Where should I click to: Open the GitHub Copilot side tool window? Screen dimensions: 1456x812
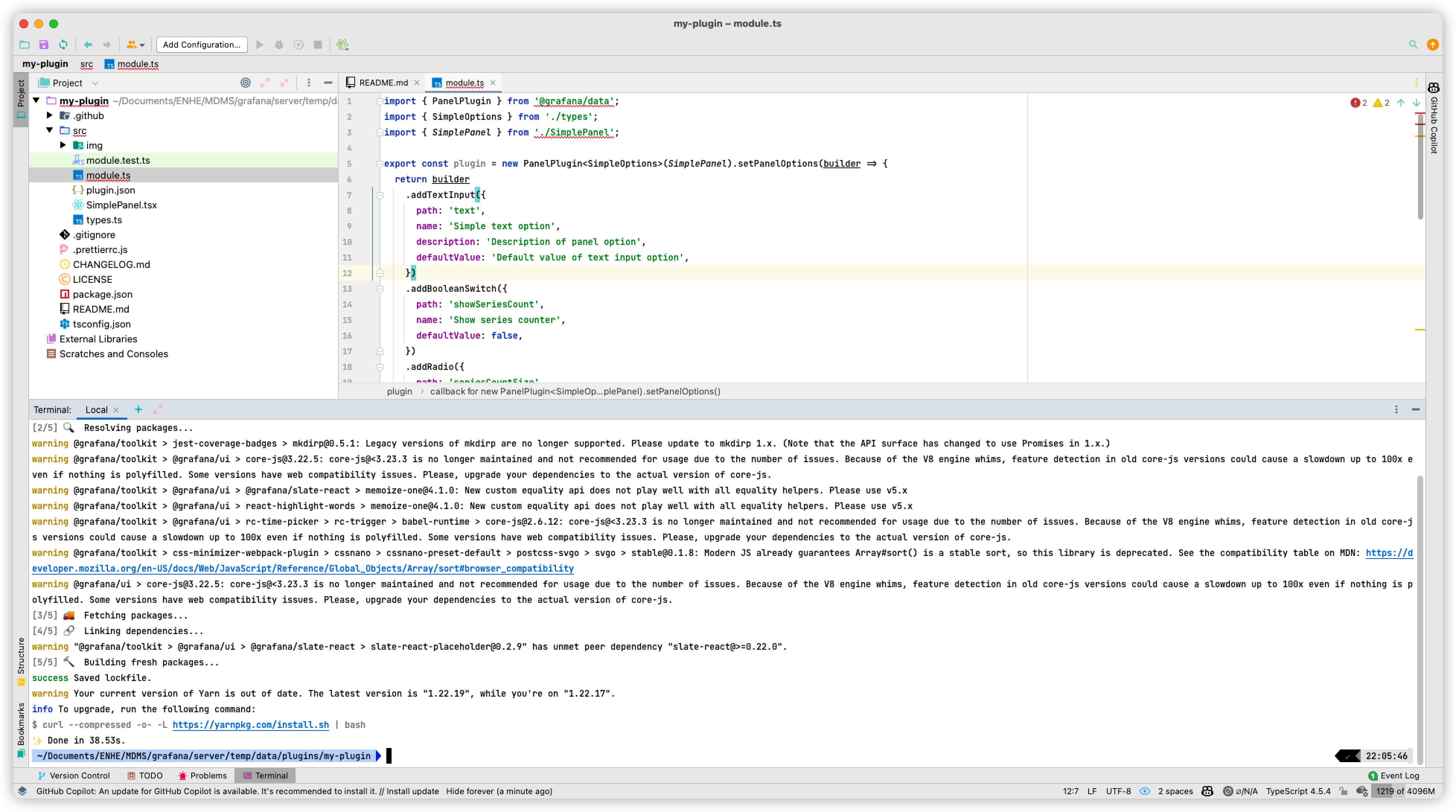click(1434, 118)
